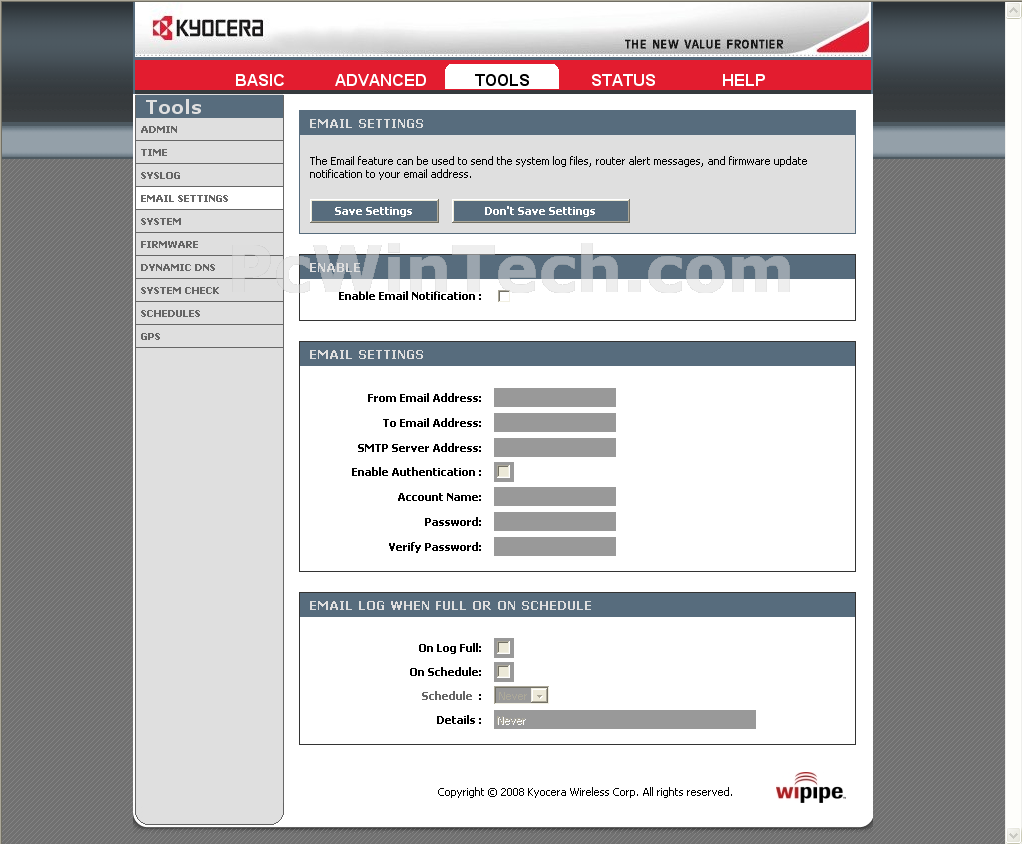Click the 'SMTP Server Address:' label
This screenshot has height=844, width=1022.
point(419,448)
